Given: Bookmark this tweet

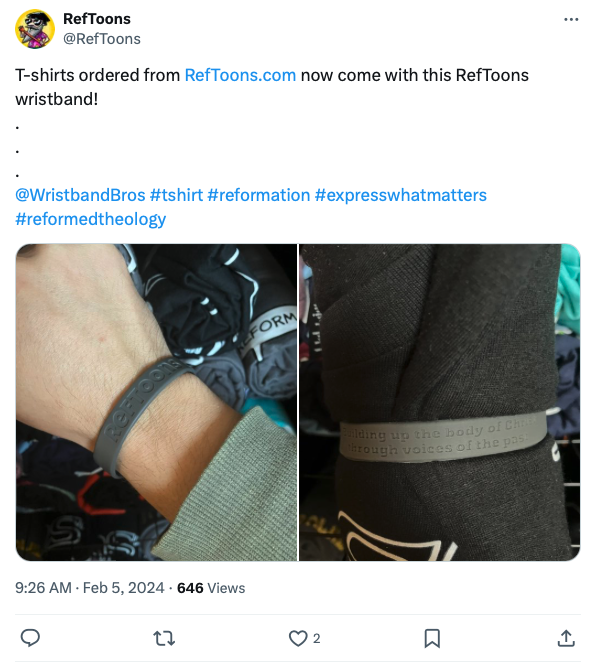Looking at the screenshot, I should tap(432, 638).
